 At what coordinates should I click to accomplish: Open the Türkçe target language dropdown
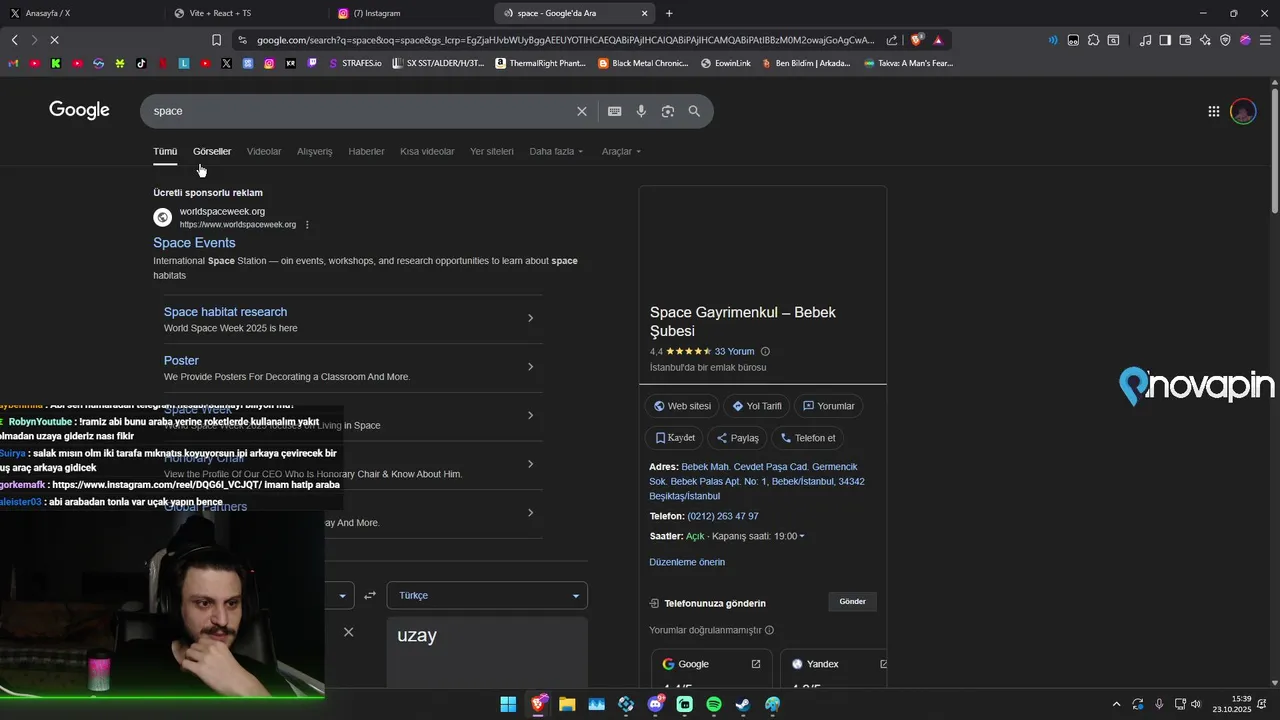click(487, 595)
